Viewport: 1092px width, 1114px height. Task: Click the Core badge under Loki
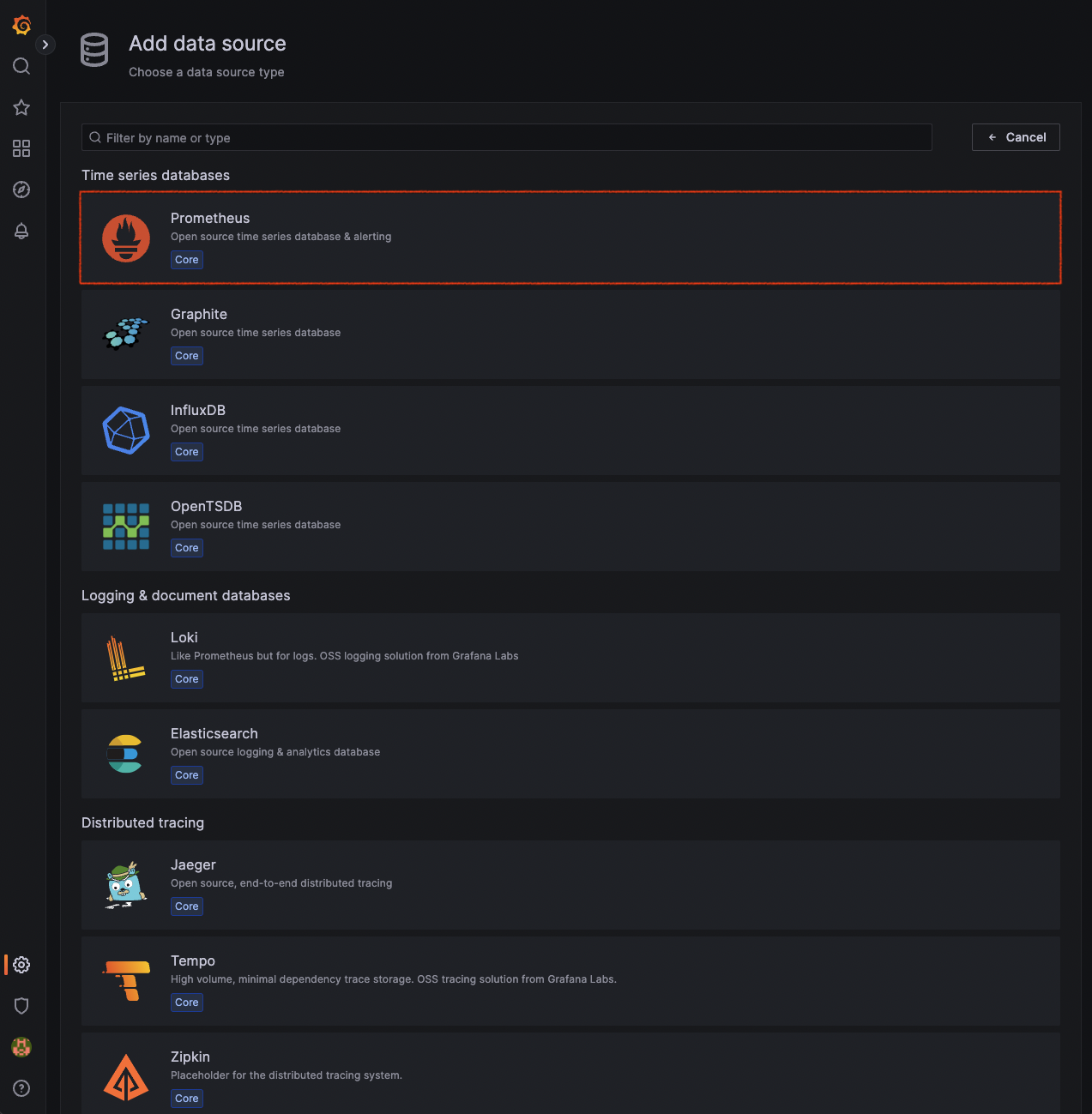[x=187, y=679]
